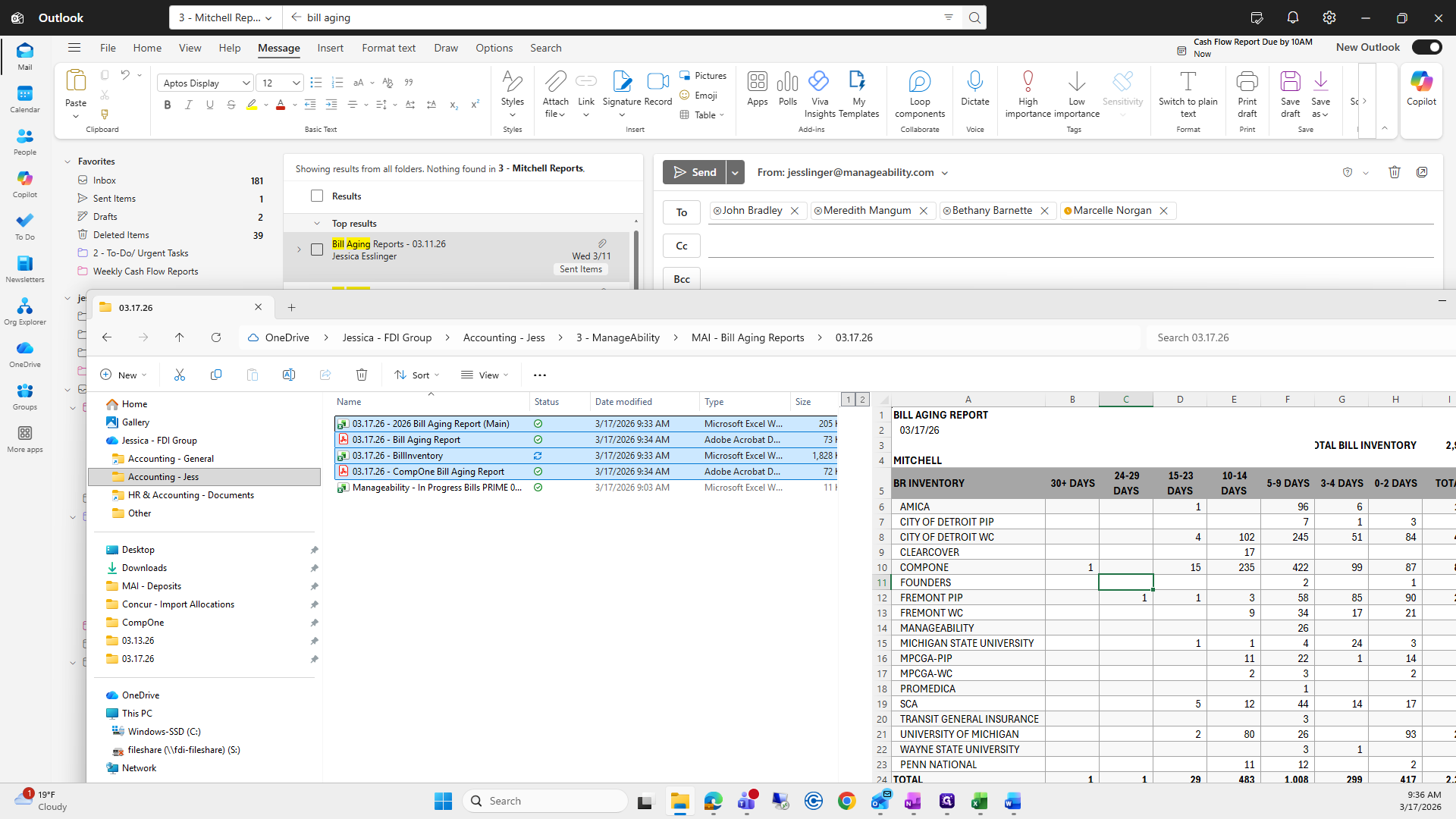Pick the font color swatch
This screenshot has width=1456, height=819.
(280, 105)
